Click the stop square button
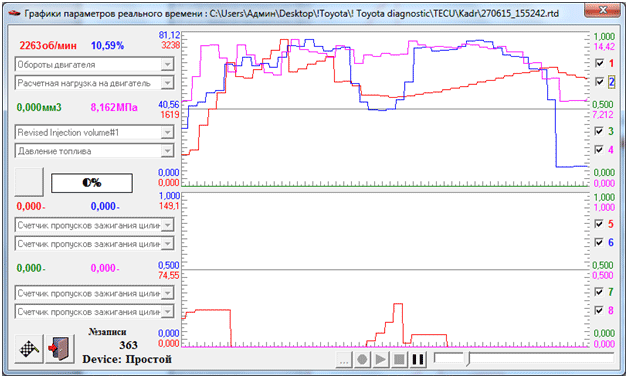Image resolution: width=628 pixels, height=378 pixels. (399, 359)
